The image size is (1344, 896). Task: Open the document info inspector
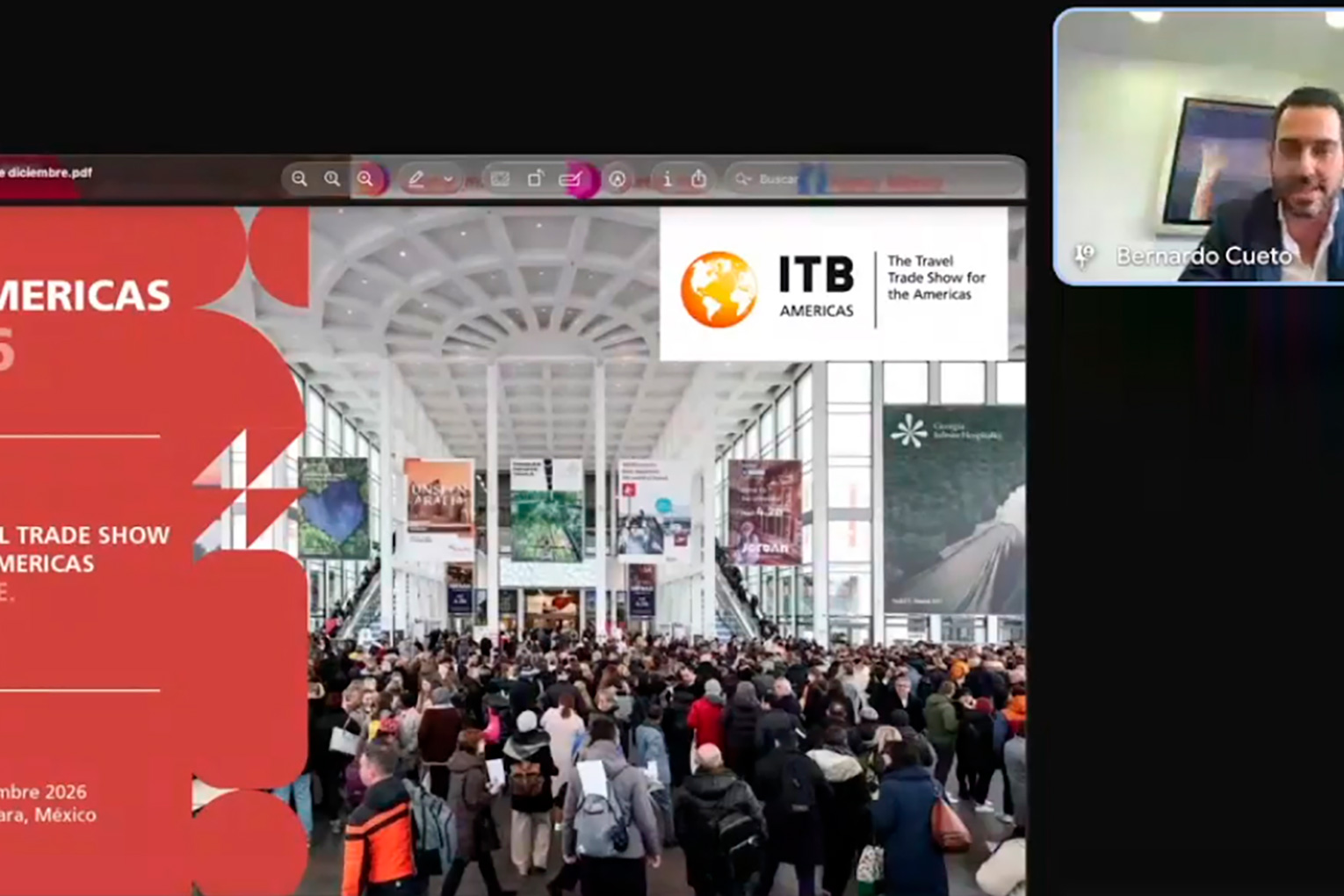tap(667, 179)
